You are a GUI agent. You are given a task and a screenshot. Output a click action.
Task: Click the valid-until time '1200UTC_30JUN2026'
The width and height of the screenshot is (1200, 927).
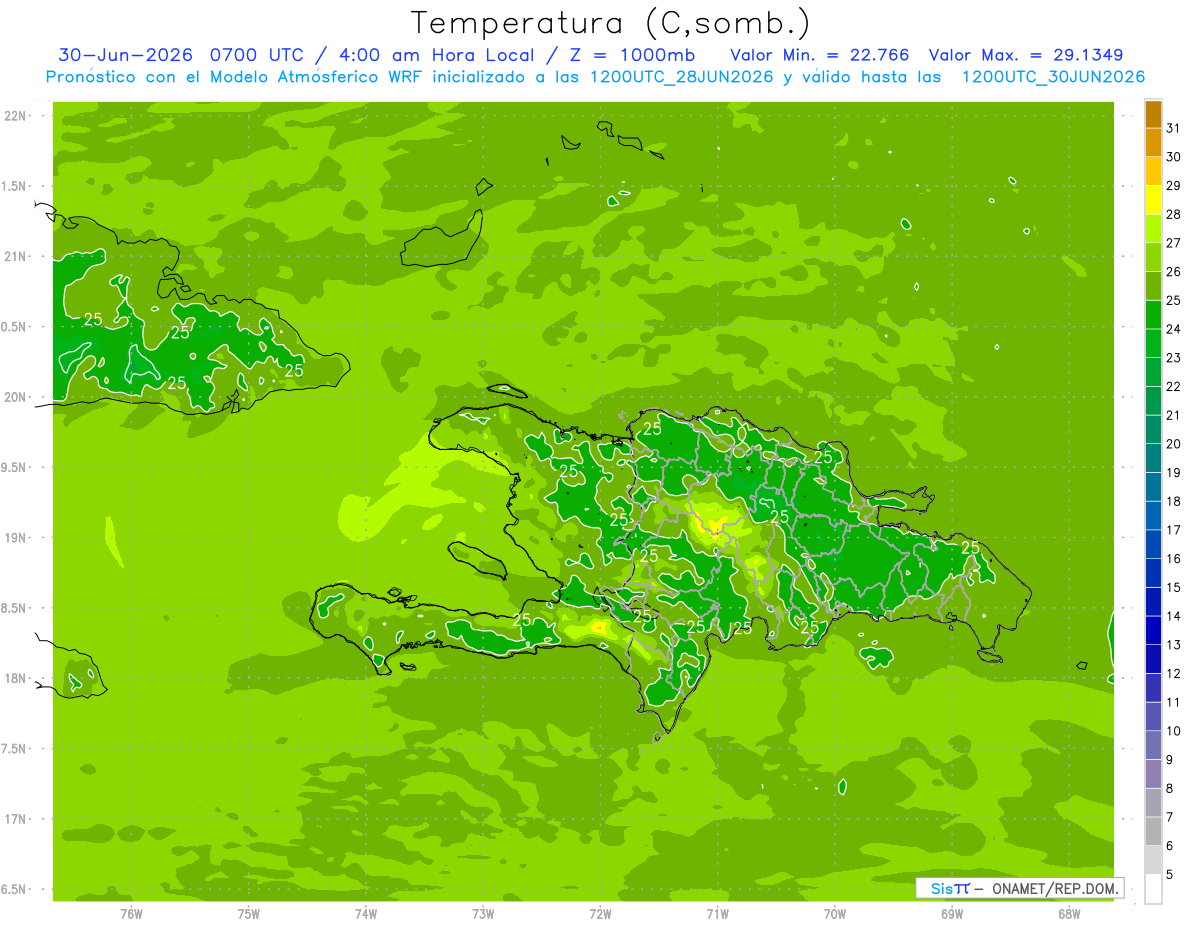[x=1053, y=77]
